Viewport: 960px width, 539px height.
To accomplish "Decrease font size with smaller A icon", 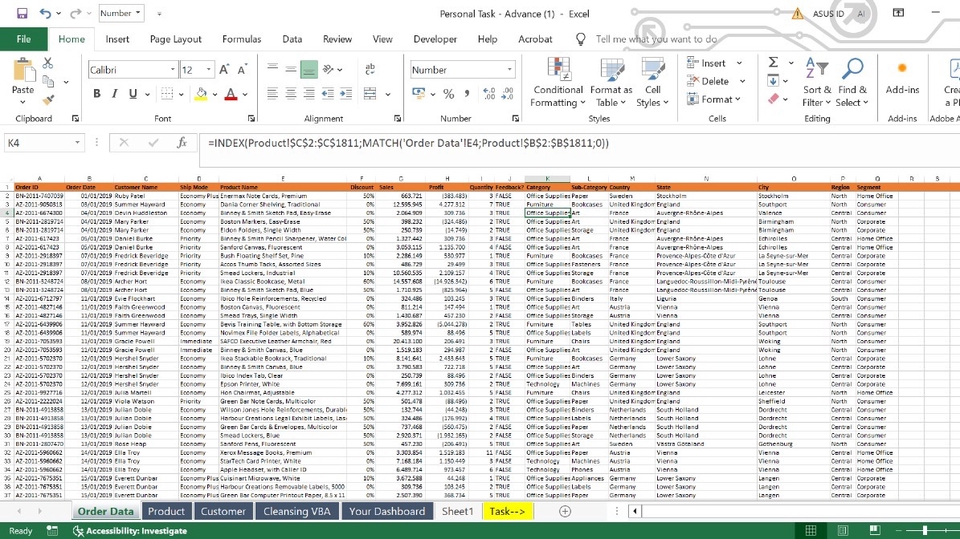I will click(242, 69).
